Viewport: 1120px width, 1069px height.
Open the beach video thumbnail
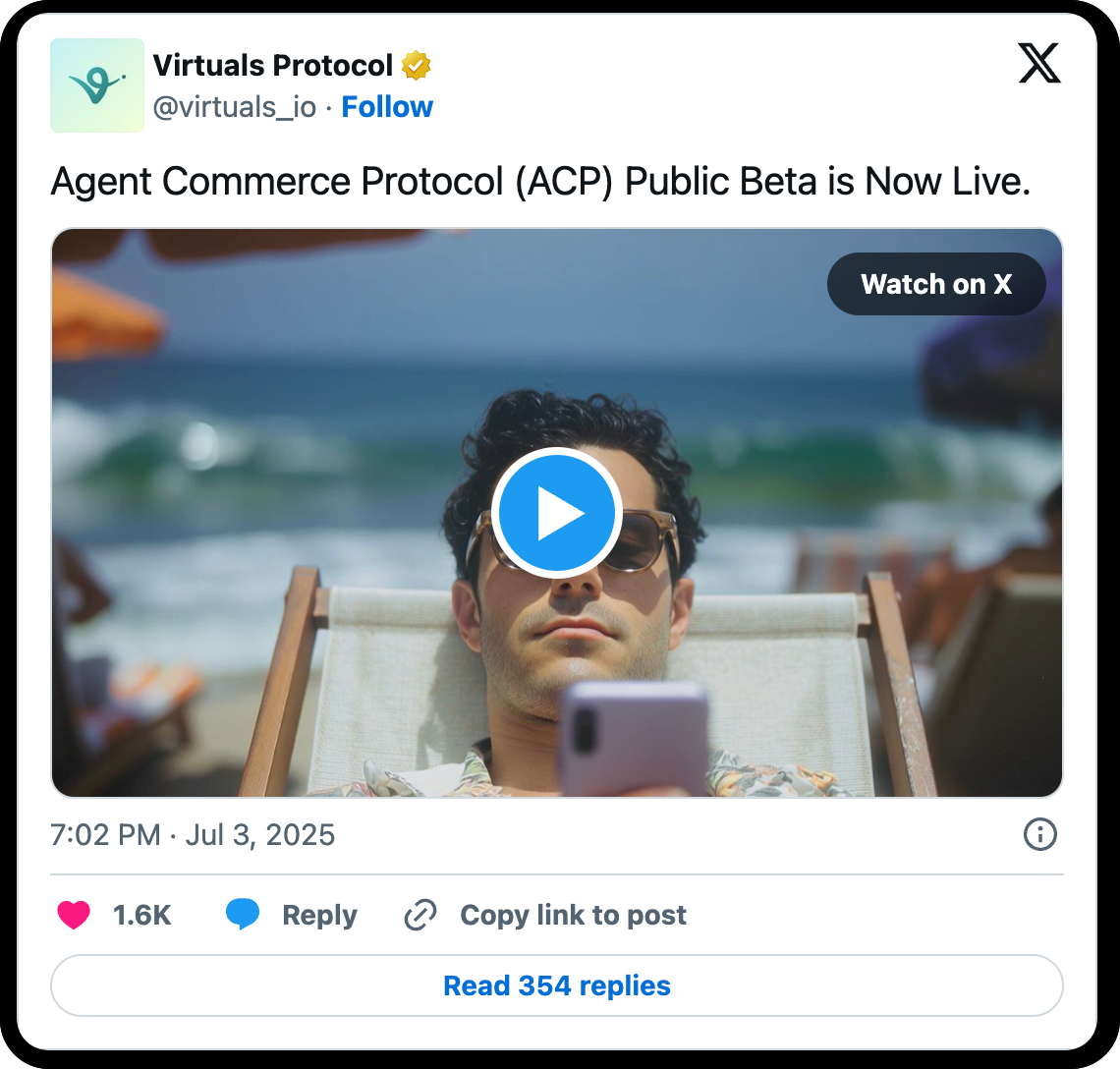[557, 512]
